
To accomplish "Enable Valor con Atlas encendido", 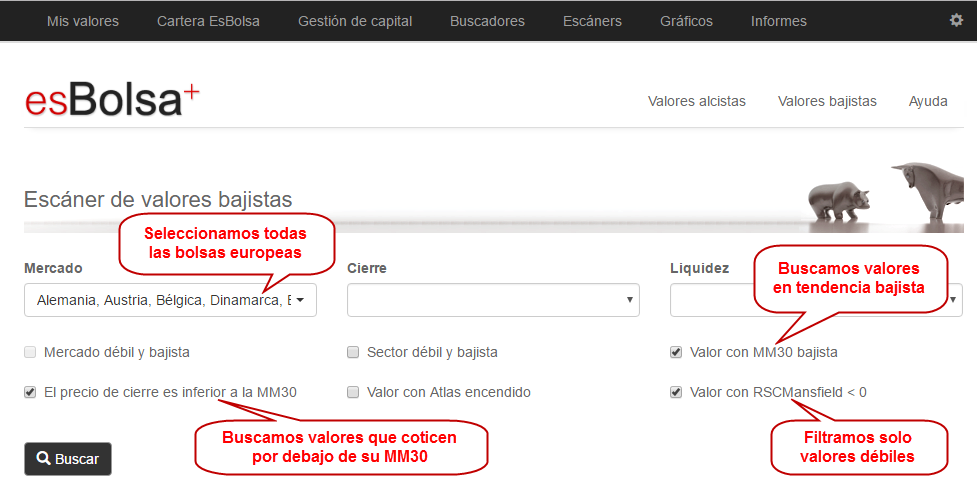I will 353,392.
